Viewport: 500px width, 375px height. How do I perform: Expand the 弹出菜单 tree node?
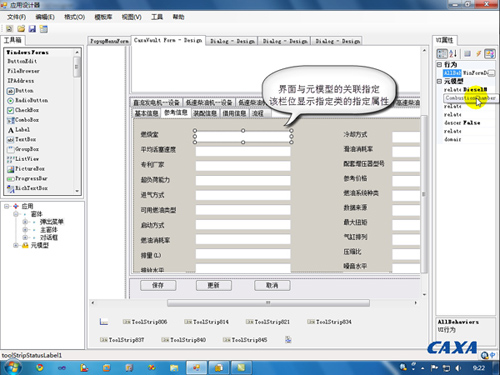25,222
